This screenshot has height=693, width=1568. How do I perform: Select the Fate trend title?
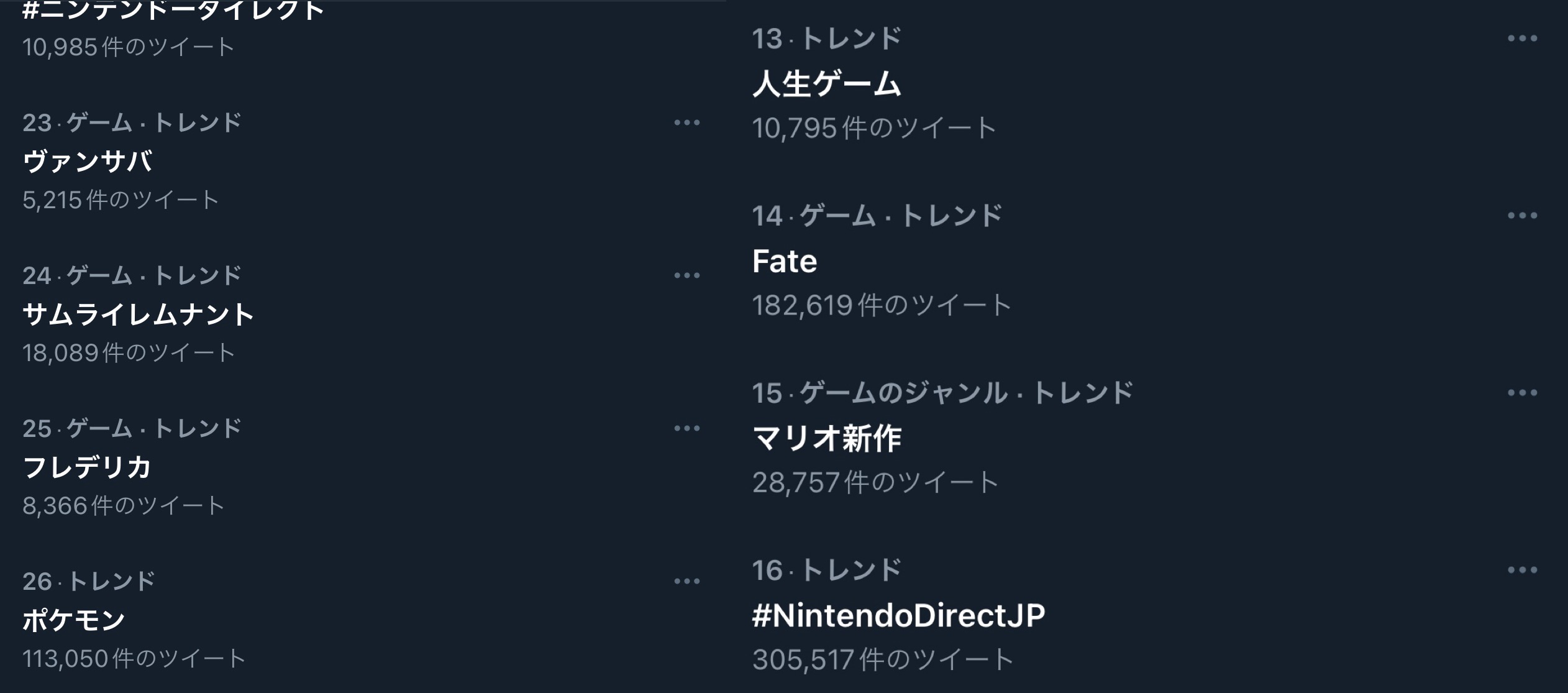784,261
